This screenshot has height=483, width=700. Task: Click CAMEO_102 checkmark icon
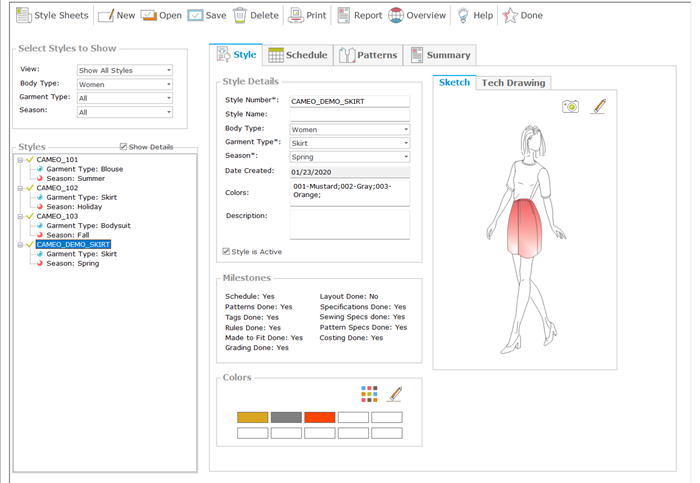pyautogui.click(x=30, y=188)
